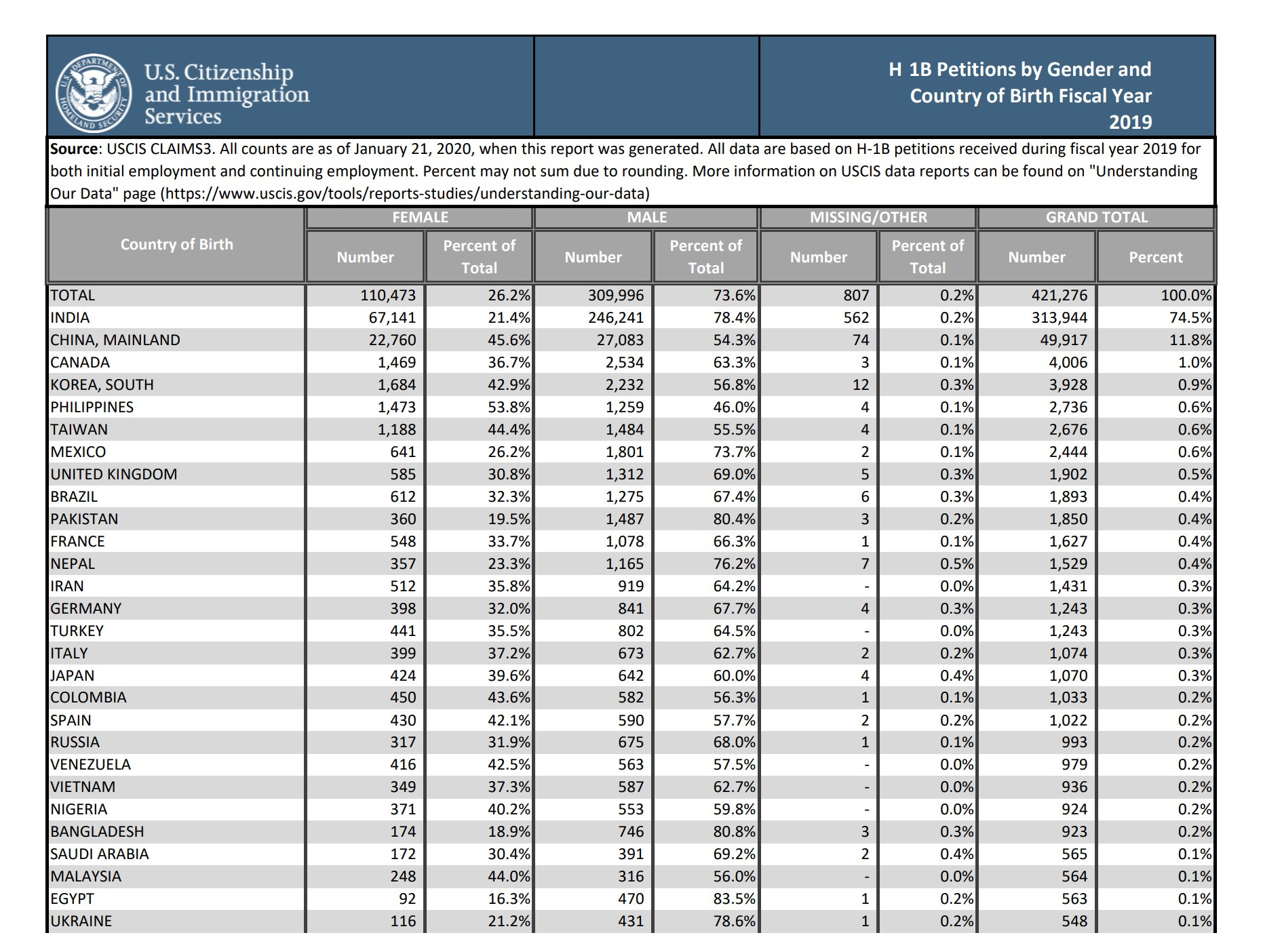Click the BANGLADESH row label

[97, 832]
